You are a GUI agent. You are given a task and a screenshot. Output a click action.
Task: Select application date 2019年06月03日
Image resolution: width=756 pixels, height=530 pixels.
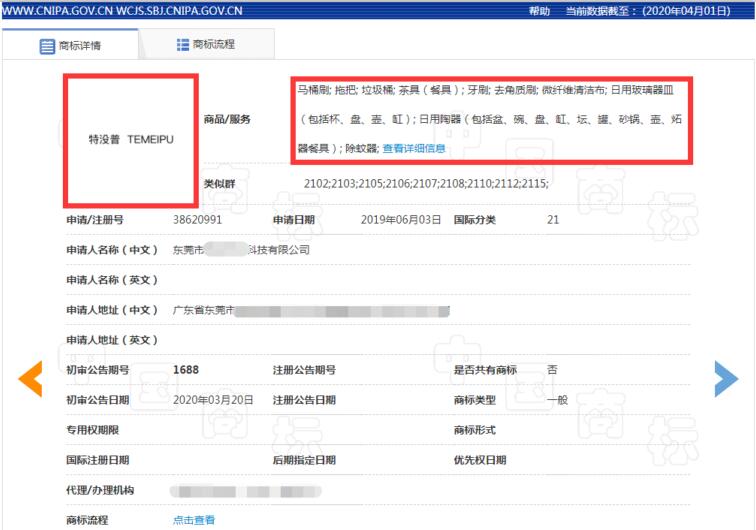(x=401, y=220)
